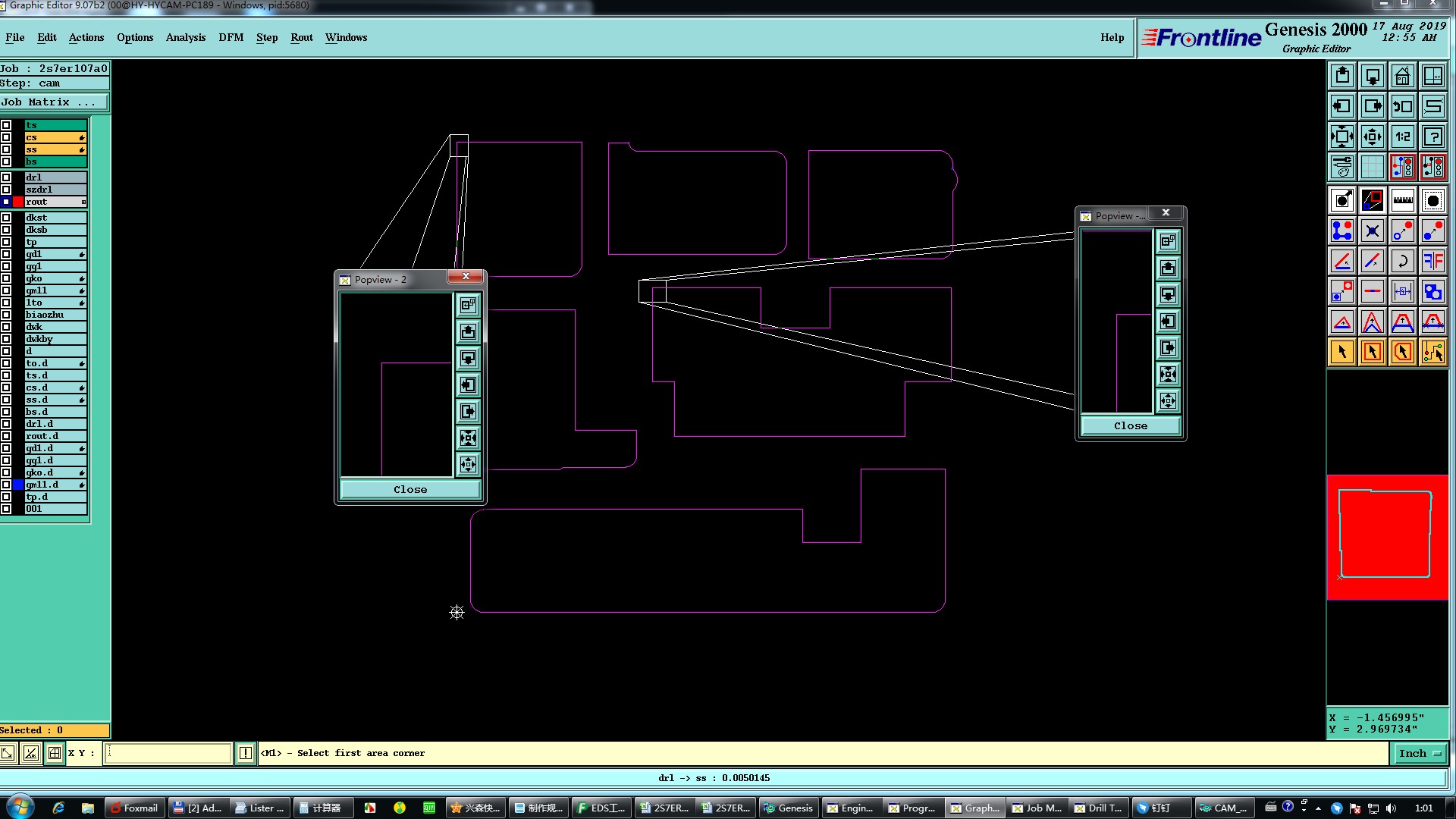The height and width of the screenshot is (819, 1456).
Task: Select the ruler measure tool icon
Action: [x=1402, y=200]
